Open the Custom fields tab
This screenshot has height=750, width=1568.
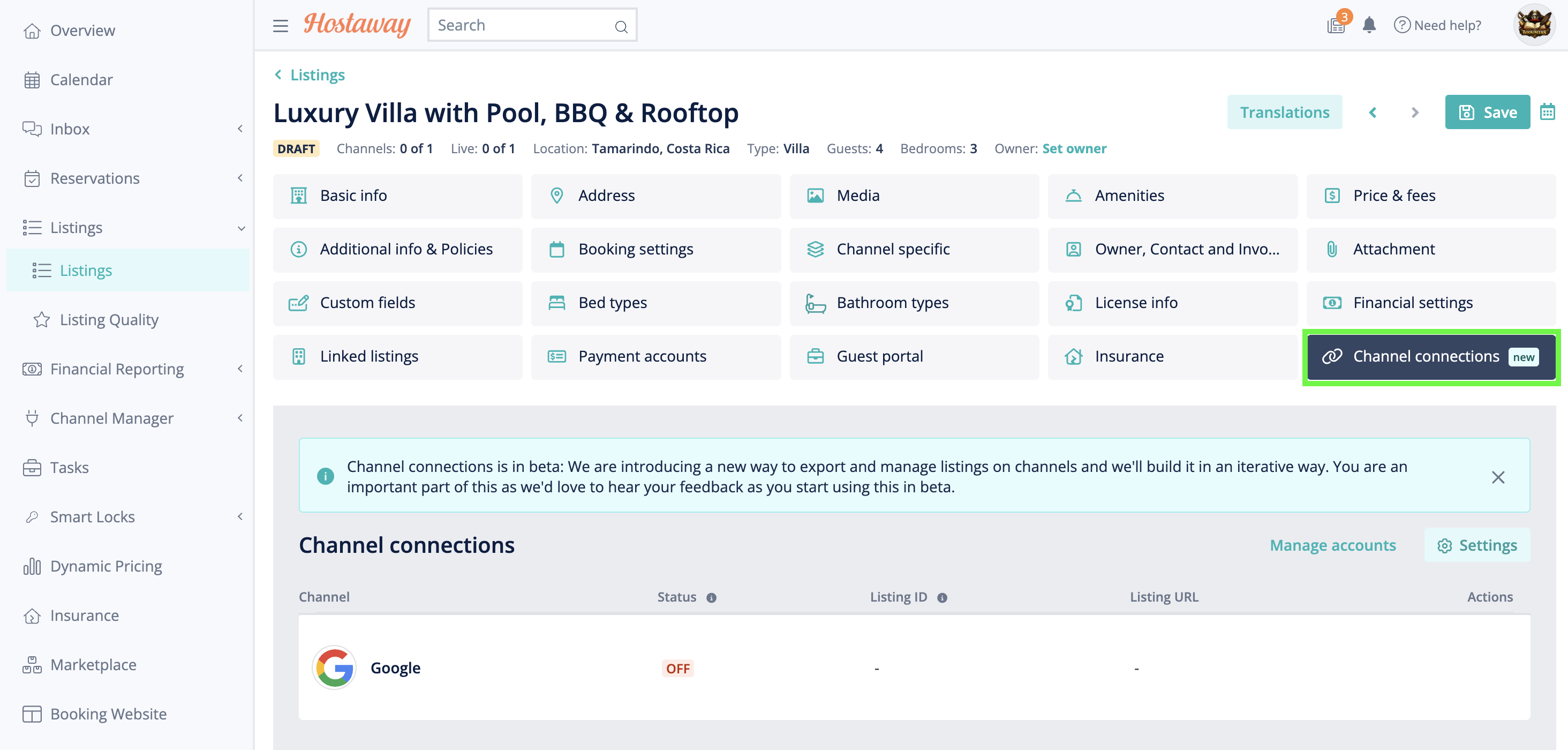pyautogui.click(x=397, y=303)
